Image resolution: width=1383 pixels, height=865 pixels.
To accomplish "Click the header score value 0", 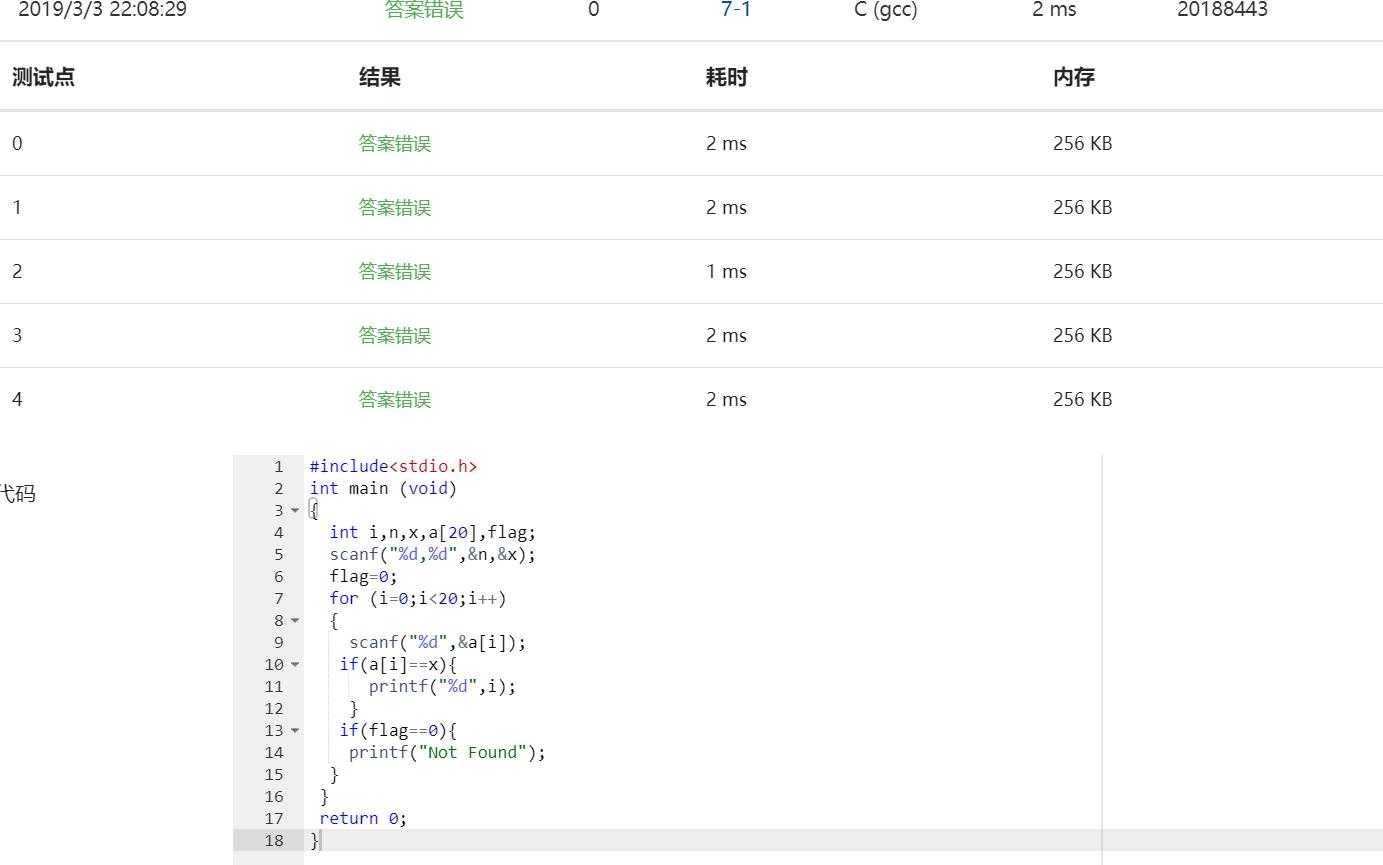I will tap(594, 10).
